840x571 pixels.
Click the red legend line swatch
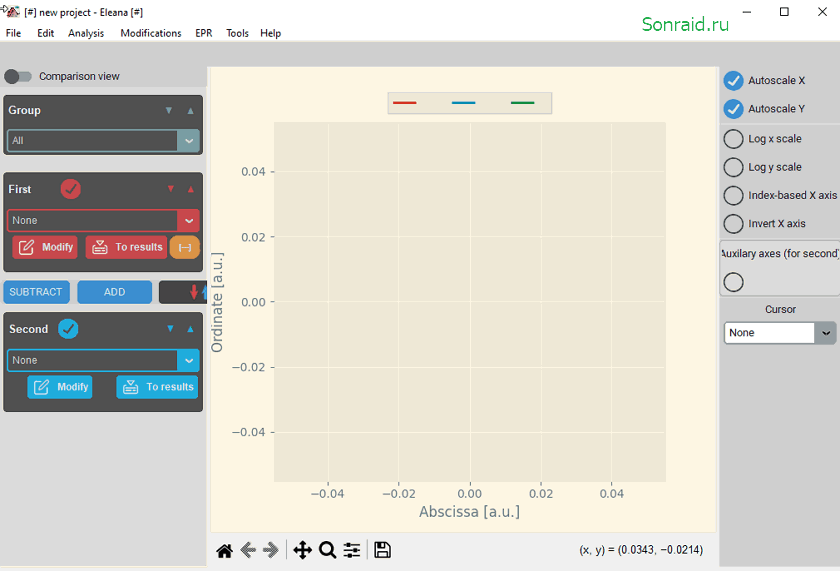click(x=404, y=103)
